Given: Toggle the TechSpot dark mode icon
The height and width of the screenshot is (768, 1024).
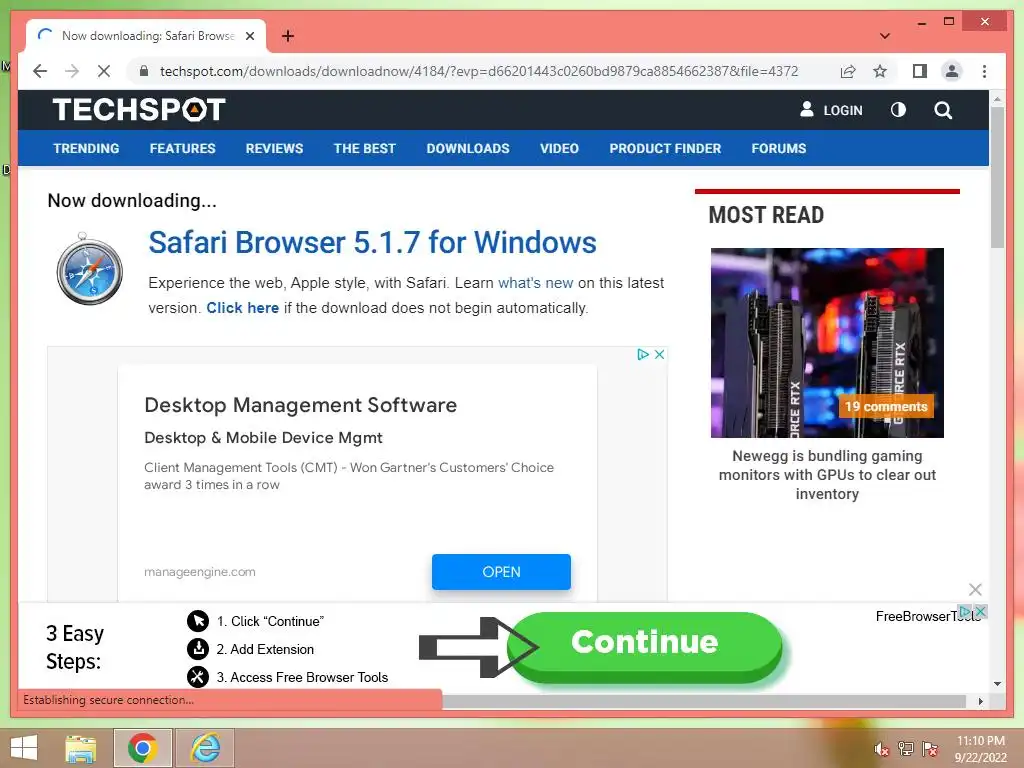Looking at the screenshot, I should coord(899,110).
